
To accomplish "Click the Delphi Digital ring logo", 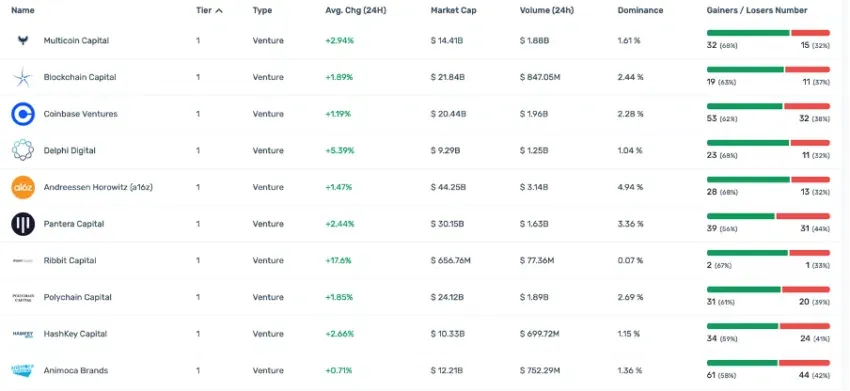I will pyautogui.click(x=23, y=150).
